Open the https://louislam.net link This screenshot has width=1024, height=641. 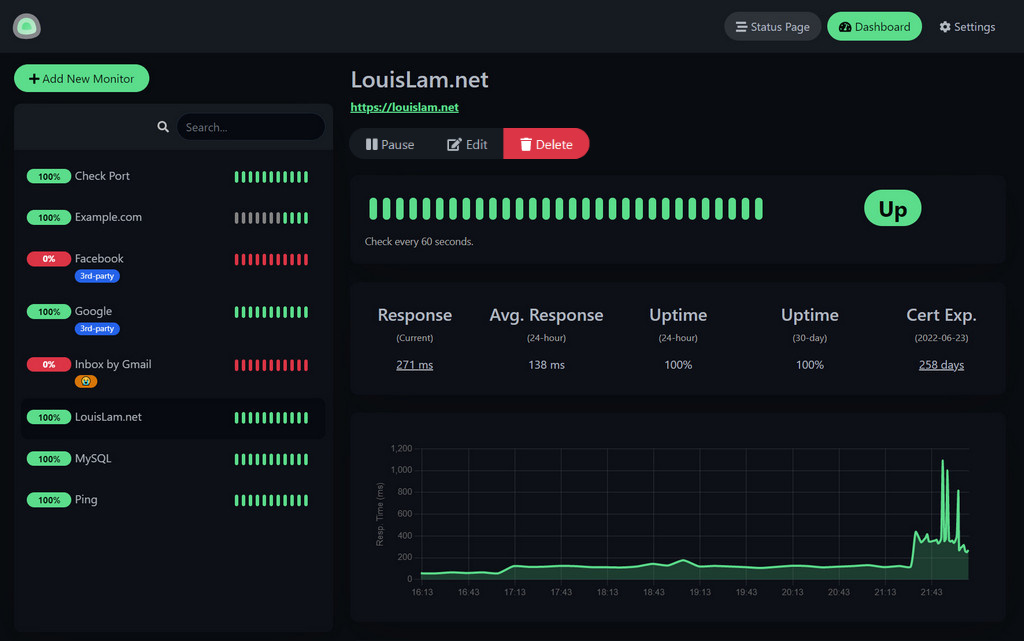click(x=404, y=107)
